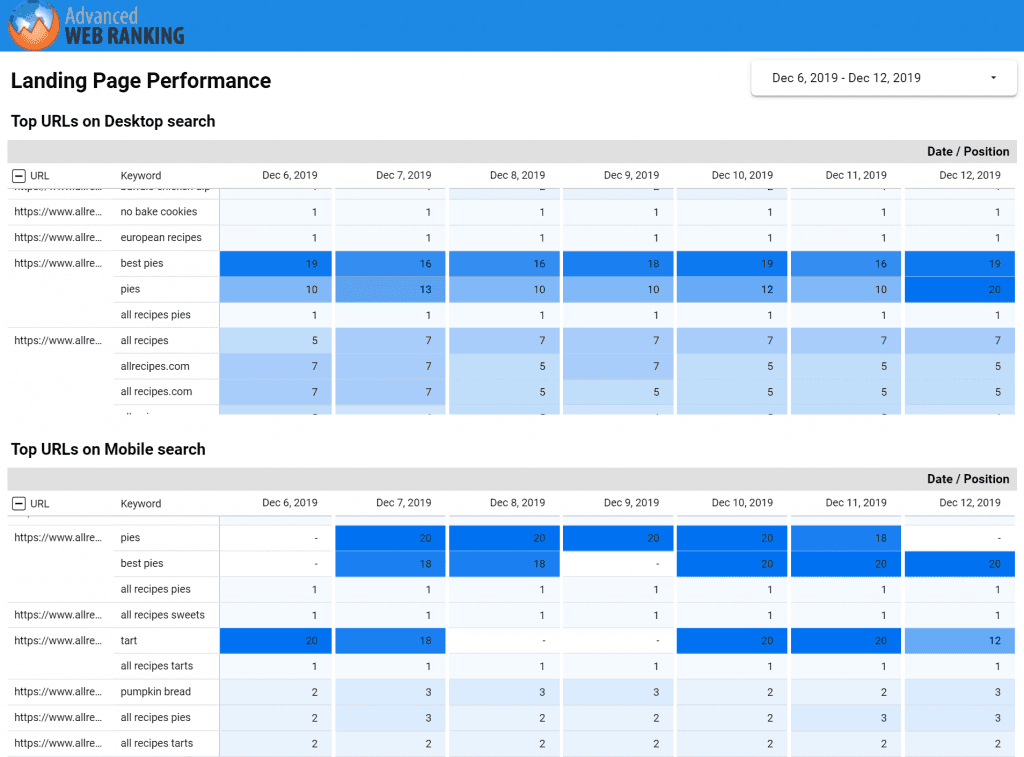This screenshot has height=757, width=1024.
Task: Click Desktop 'pies' Dec 12 cell showing 20
Action: tap(959, 289)
